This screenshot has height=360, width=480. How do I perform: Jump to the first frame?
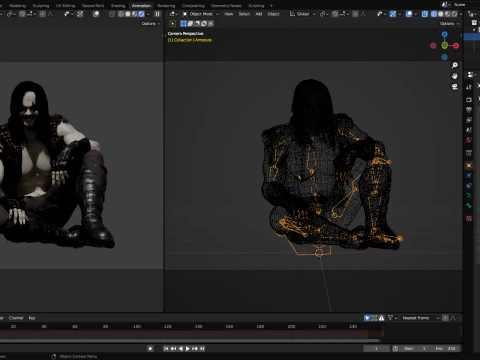click(166, 348)
